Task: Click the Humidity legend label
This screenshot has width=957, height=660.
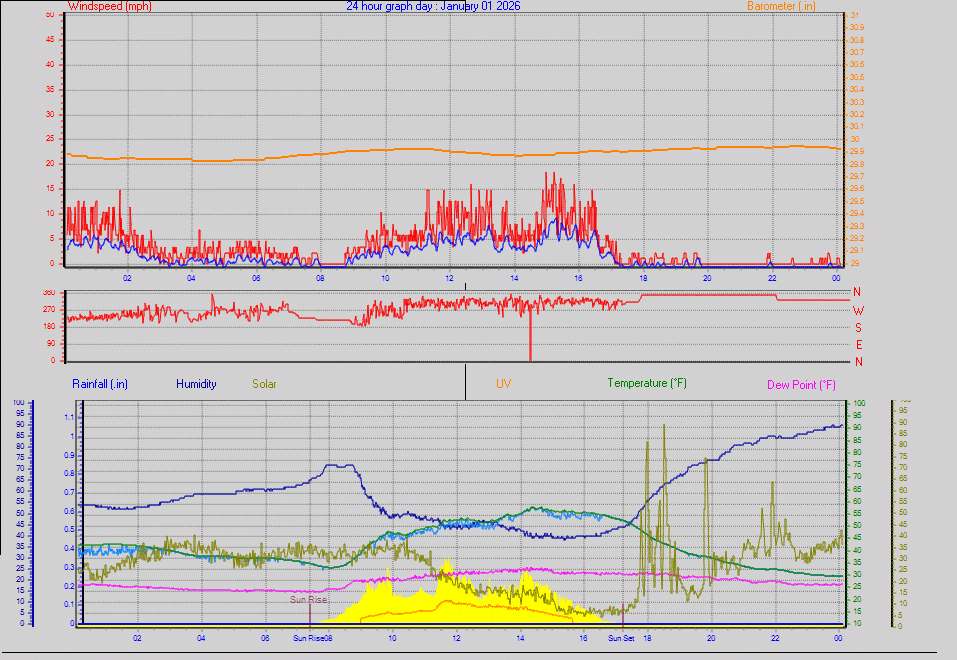Action: click(196, 384)
